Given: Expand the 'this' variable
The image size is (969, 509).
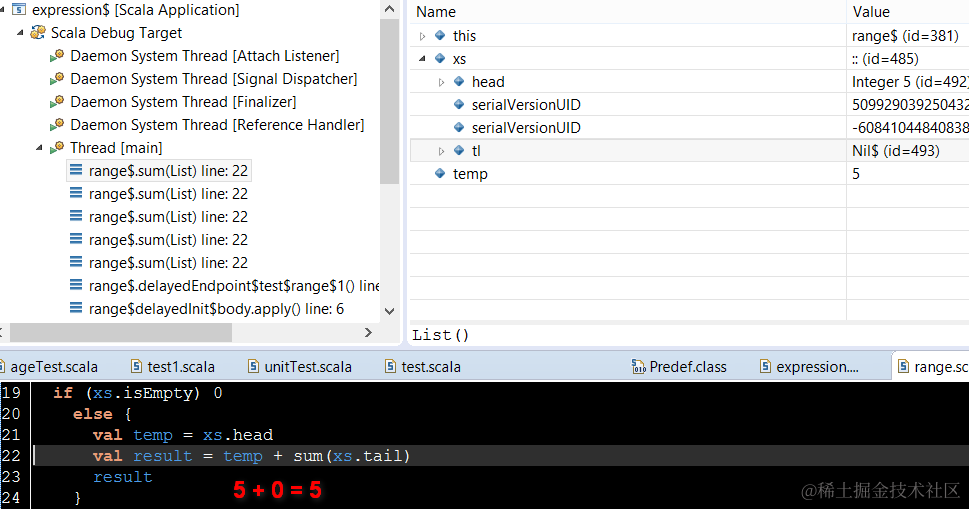Looking at the screenshot, I should (423, 36).
